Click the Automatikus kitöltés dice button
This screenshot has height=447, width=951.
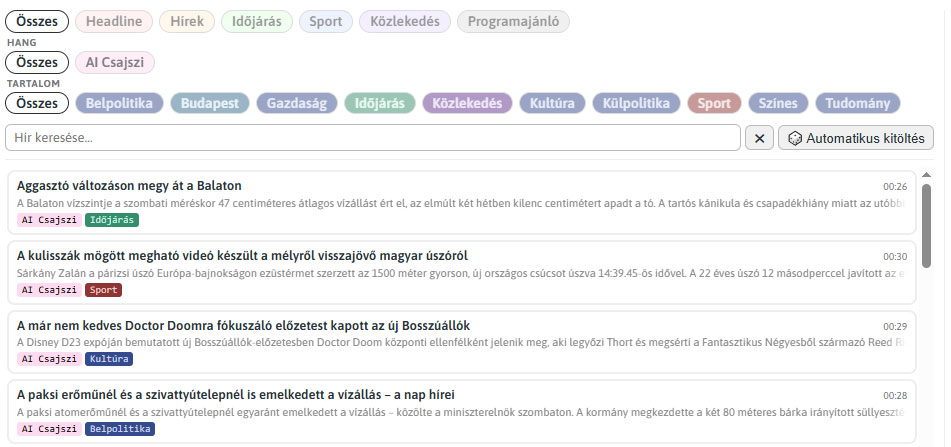click(x=856, y=138)
